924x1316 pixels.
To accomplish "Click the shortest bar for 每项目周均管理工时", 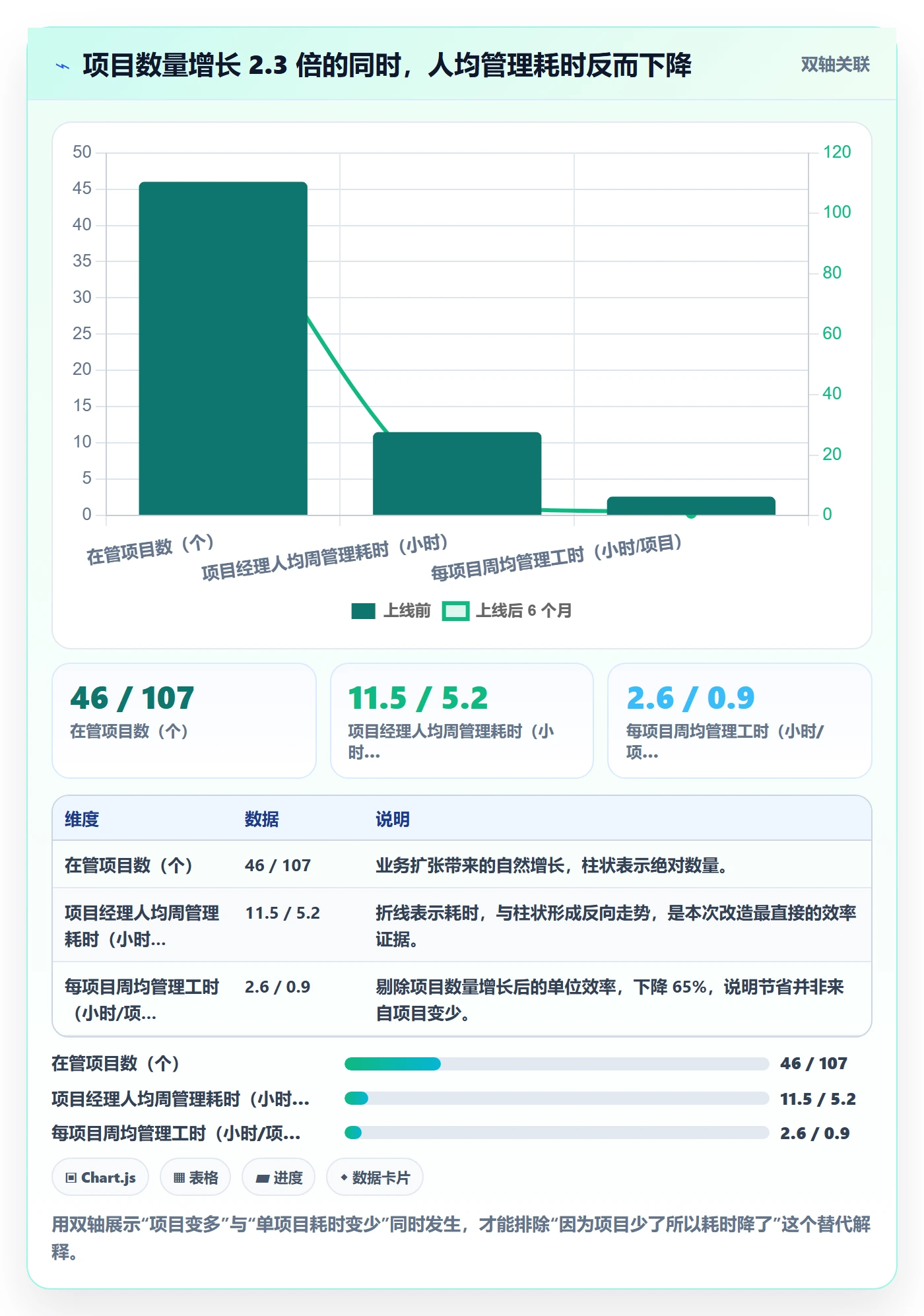I will click(x=691, y=506).
